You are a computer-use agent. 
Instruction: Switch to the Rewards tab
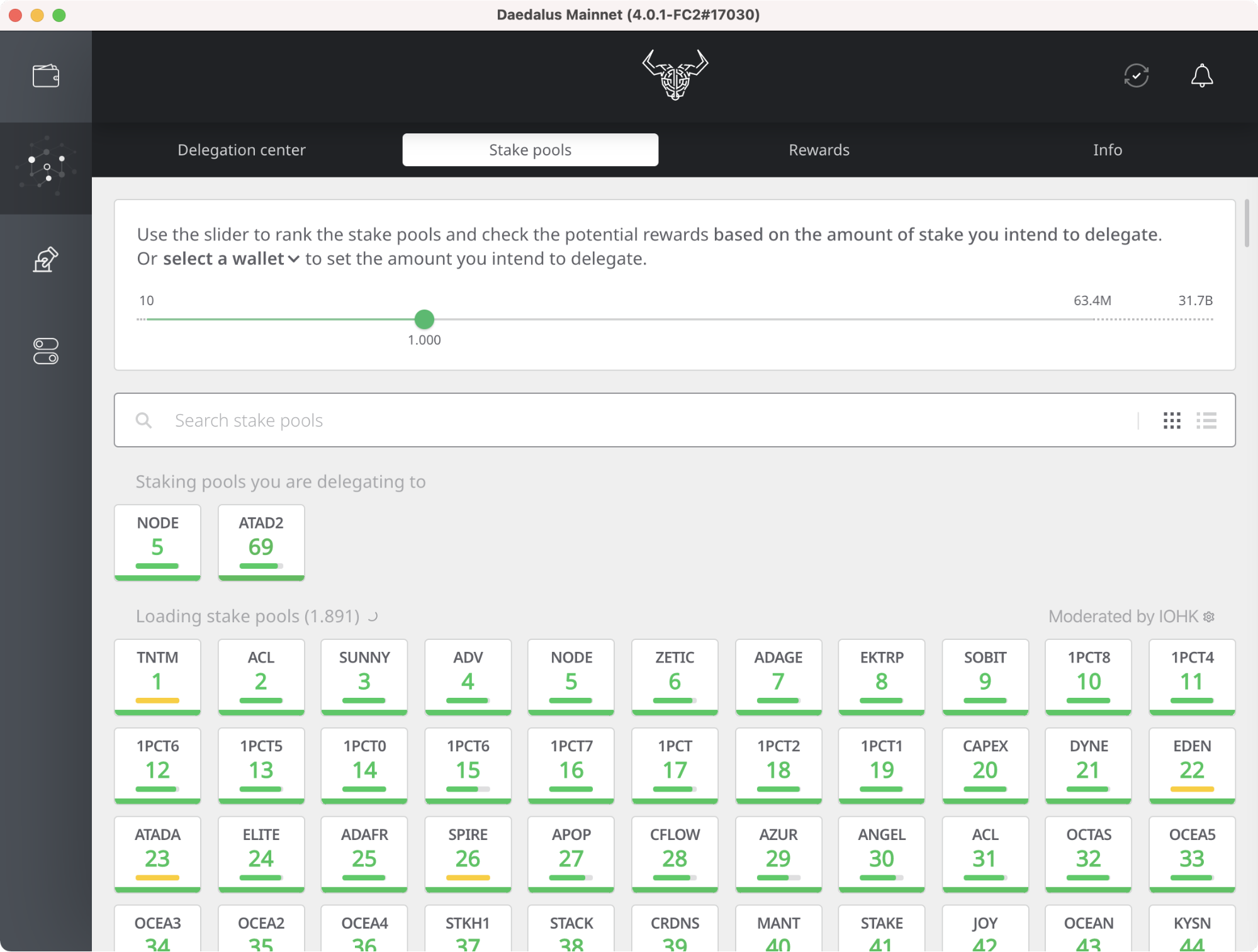coord(819,150)
